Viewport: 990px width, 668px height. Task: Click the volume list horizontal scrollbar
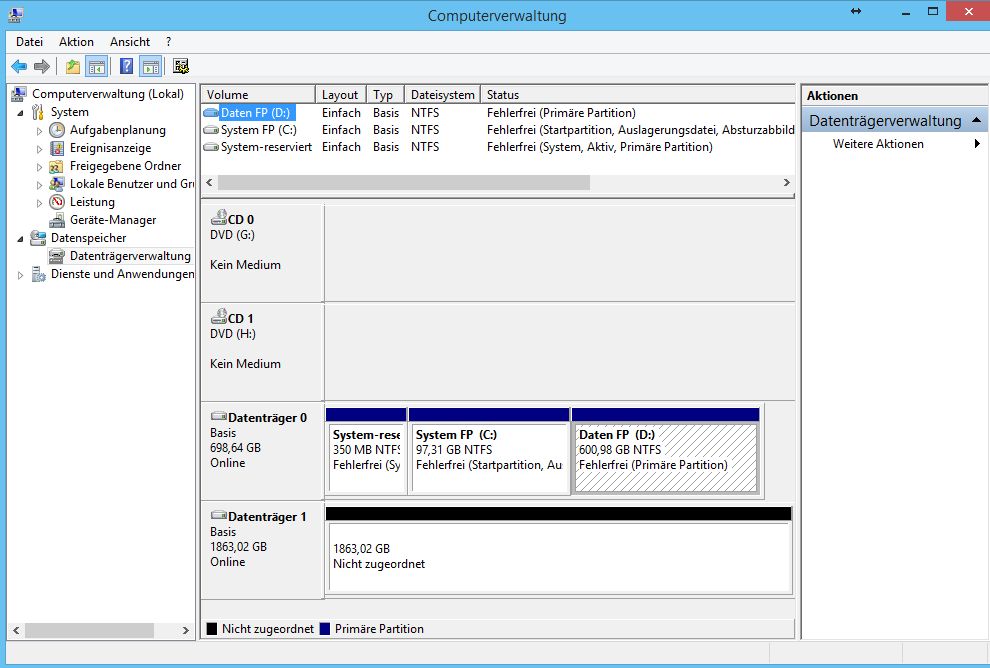(x=404, y=182)
